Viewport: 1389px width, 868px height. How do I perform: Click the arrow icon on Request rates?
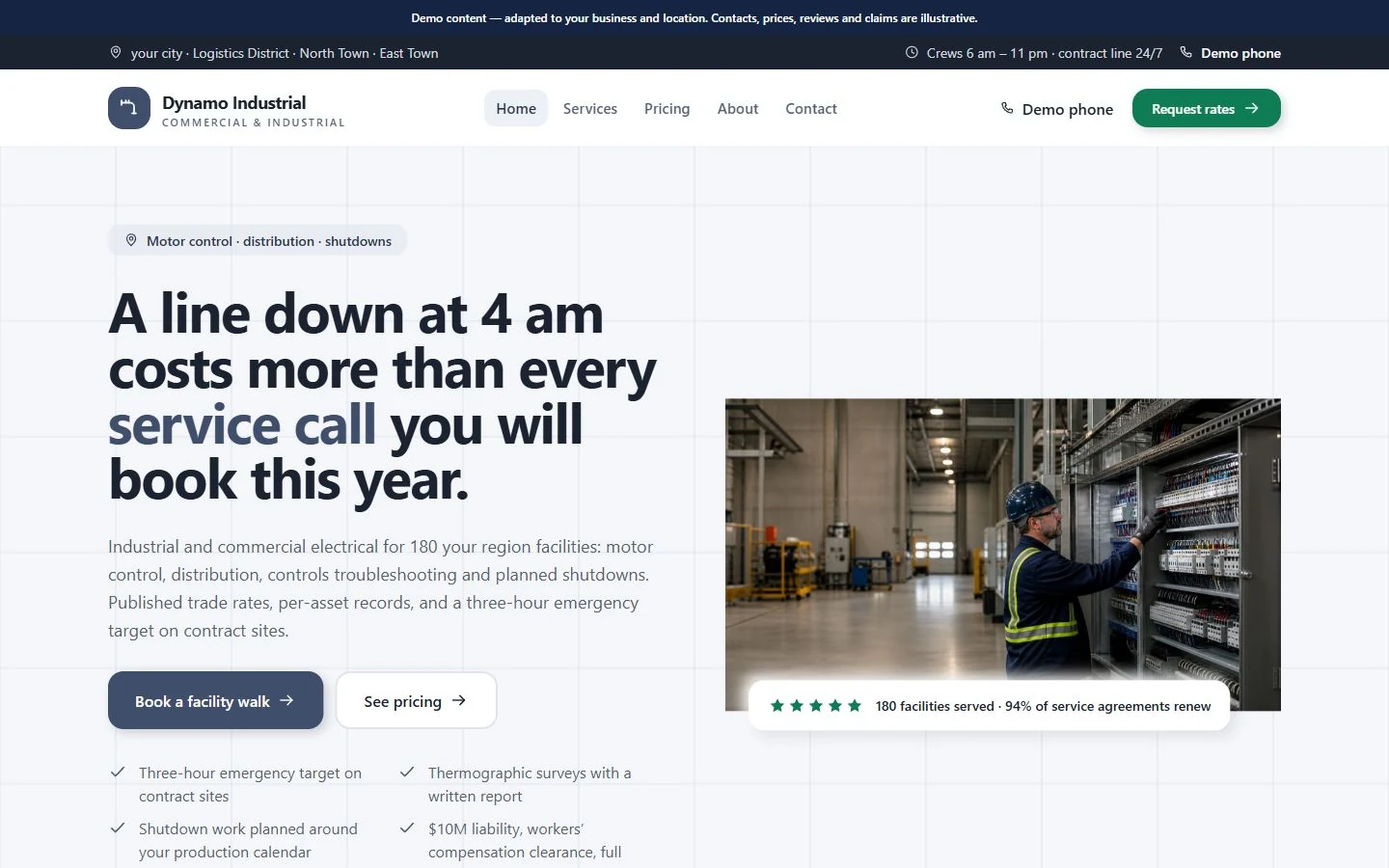pos(1252,109)
